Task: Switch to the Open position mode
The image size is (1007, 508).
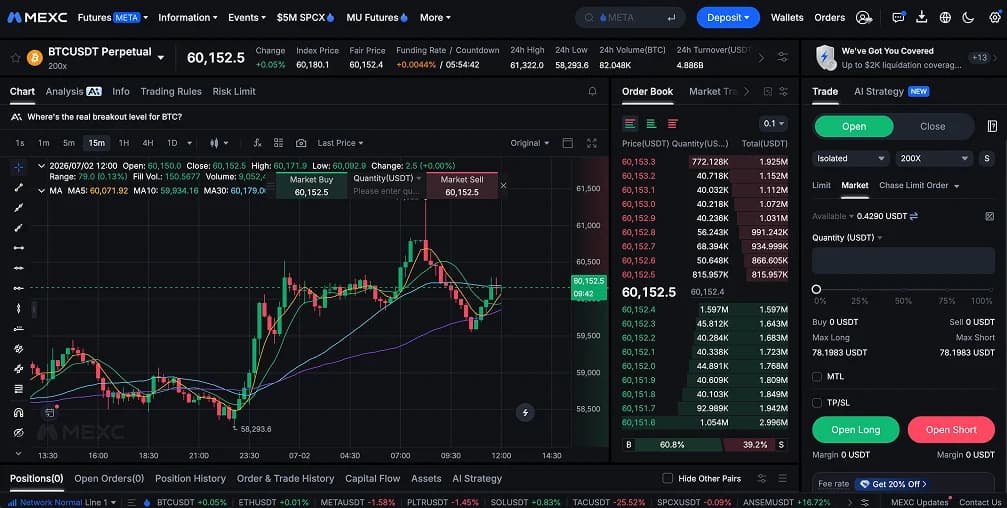Action: [x=854, y=127]
